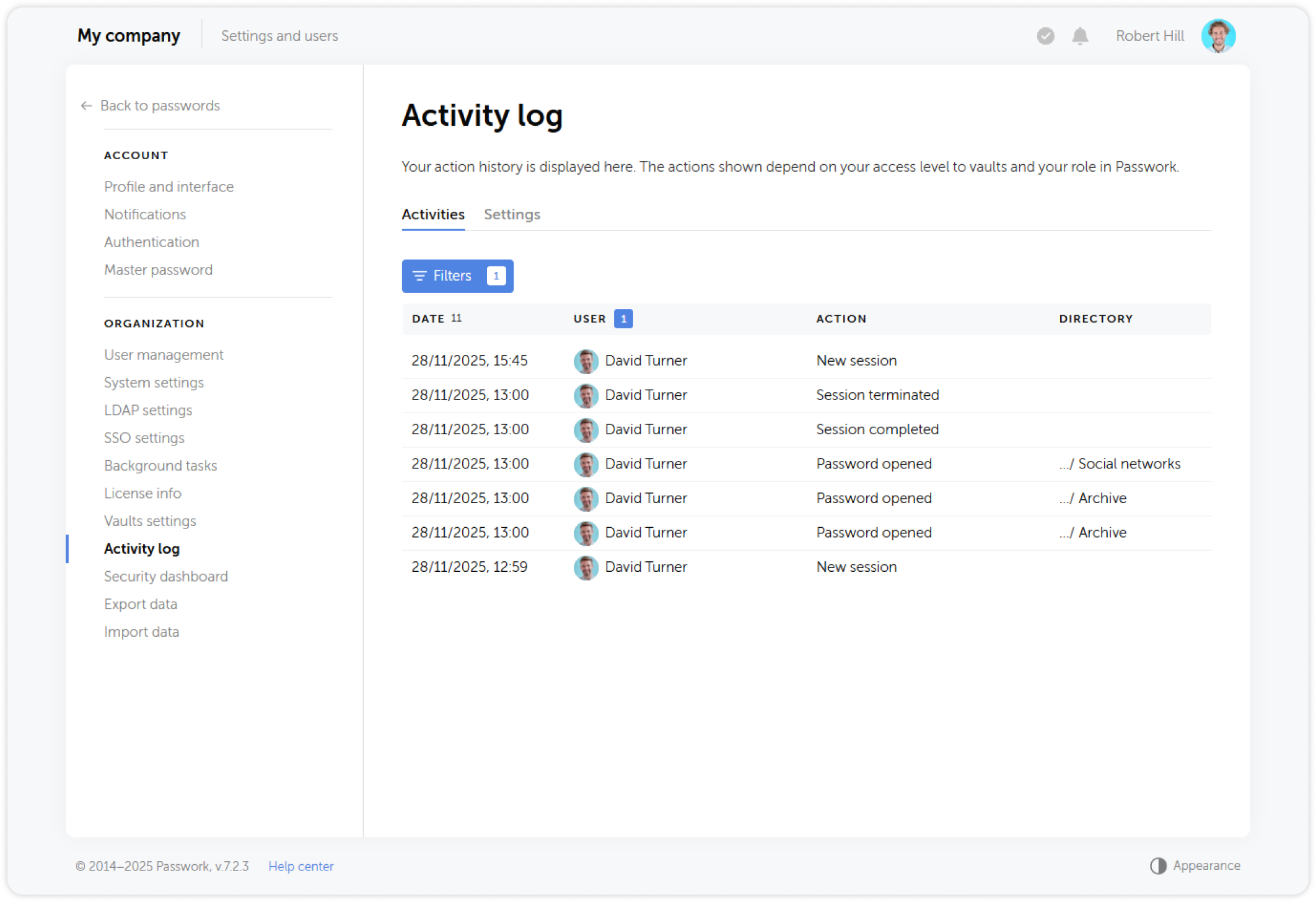Select the Activities tab
The width and height of the screenshot is (1316, 902).
(x=433, y=214)
